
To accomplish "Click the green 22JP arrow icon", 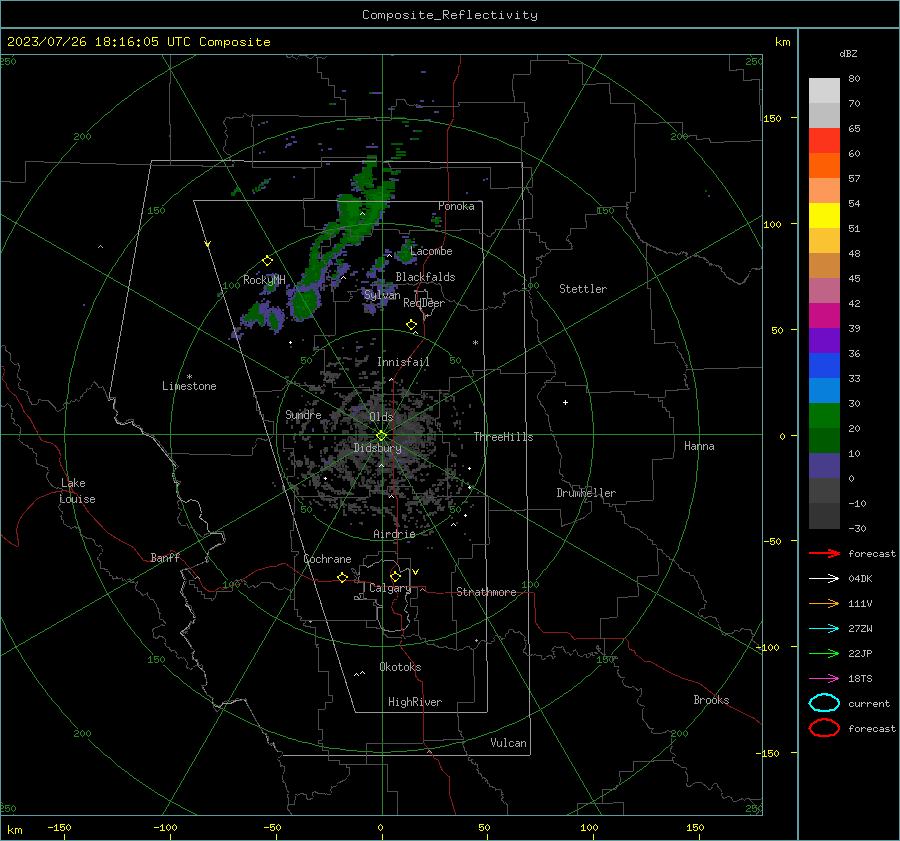I will [x=824, y=653].
